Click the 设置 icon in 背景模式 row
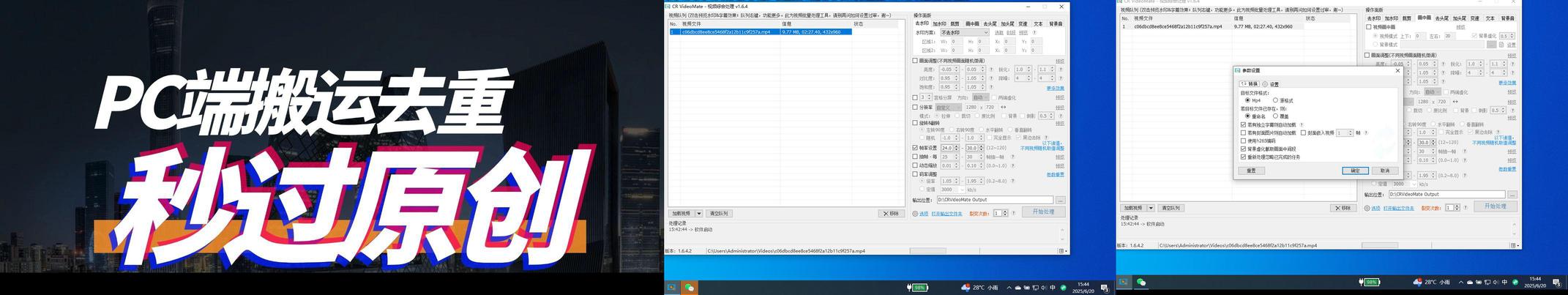The width and height of the screenshot is (1568, 295). [1501, 45]
